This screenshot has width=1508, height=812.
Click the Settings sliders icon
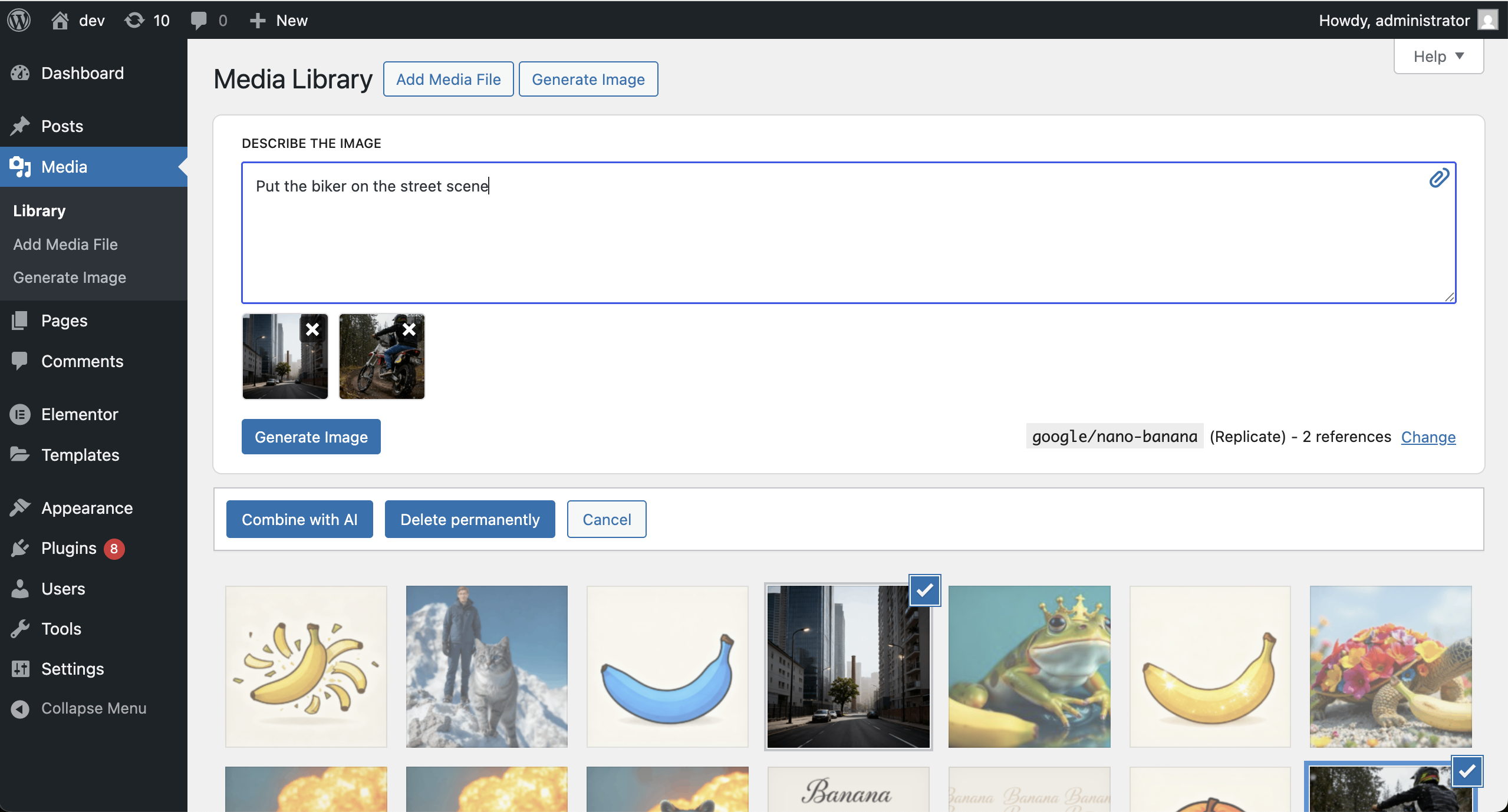20,669
